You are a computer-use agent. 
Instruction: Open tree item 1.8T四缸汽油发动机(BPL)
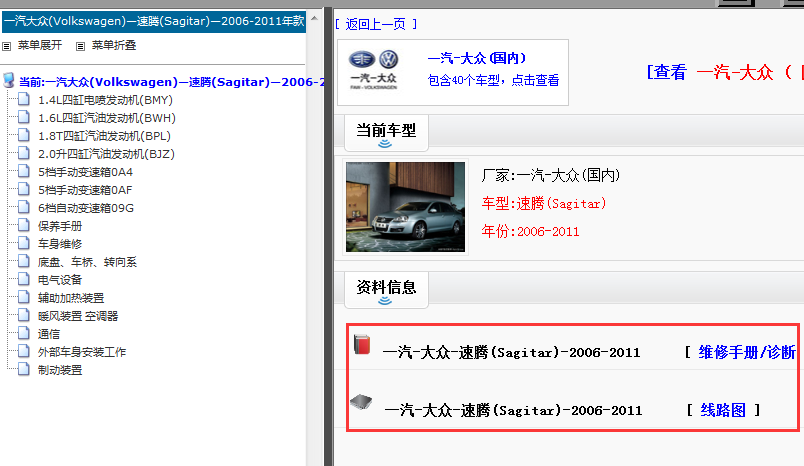click(104, 136)
